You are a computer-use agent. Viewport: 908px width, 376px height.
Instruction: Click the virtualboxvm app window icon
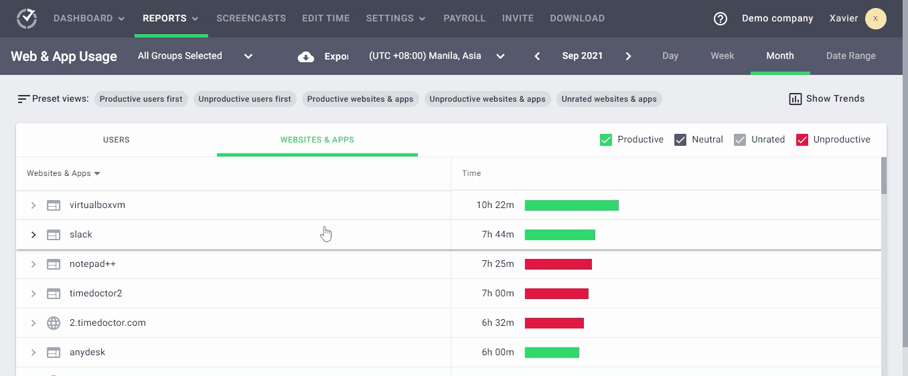click(53, 205)
